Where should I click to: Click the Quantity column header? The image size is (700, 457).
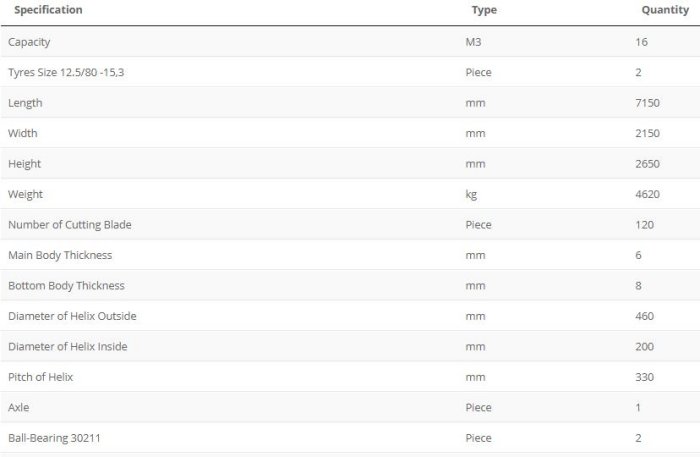[x=665, y=10]
